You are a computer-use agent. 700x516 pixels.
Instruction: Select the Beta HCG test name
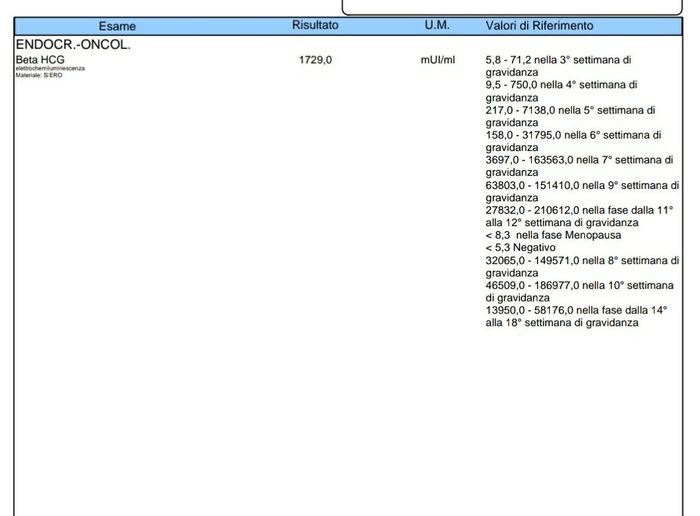click(x=39, y=60)
